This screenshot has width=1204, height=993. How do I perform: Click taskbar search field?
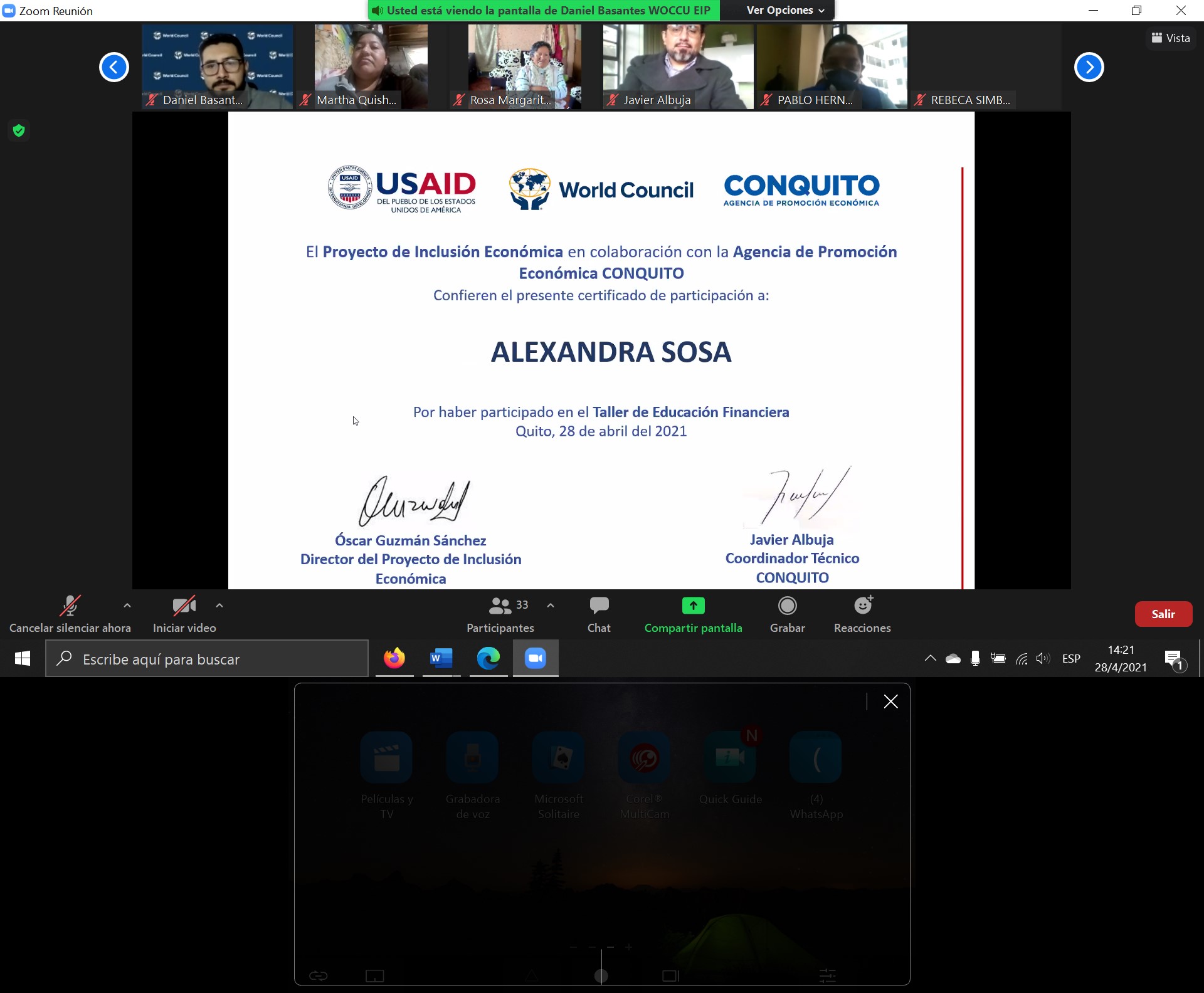[207, 658]
